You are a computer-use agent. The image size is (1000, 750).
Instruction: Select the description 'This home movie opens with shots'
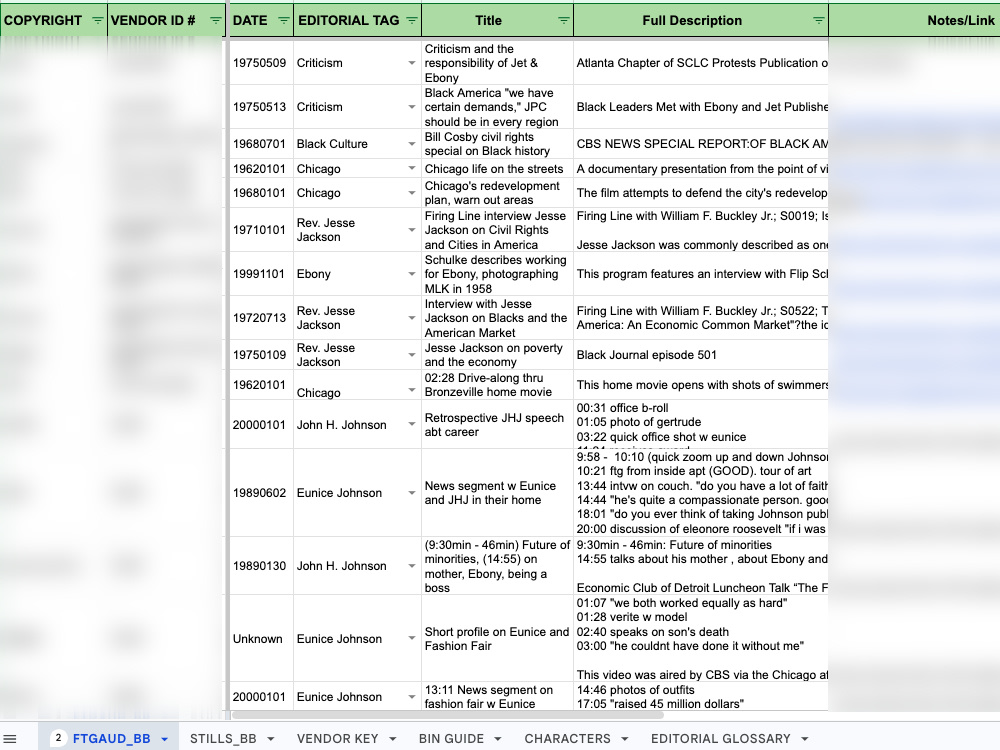click(701, 385)
